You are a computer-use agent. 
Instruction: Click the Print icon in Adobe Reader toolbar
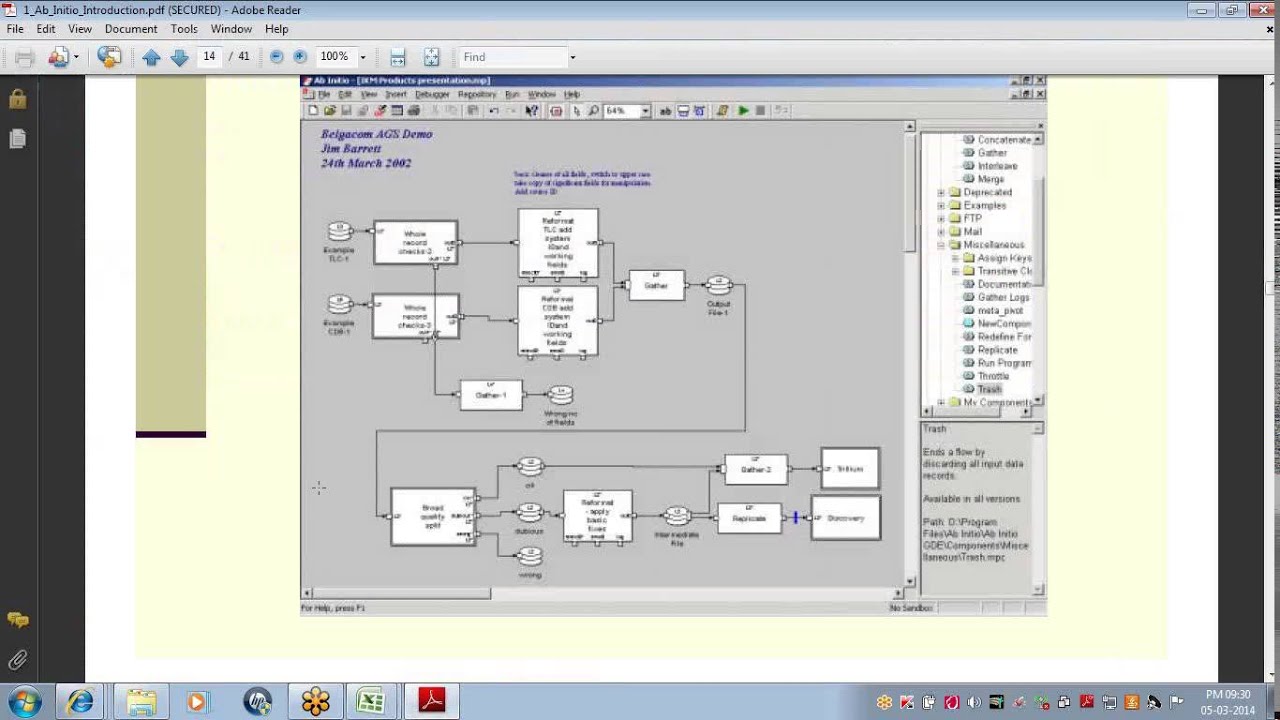coord(24,57)
